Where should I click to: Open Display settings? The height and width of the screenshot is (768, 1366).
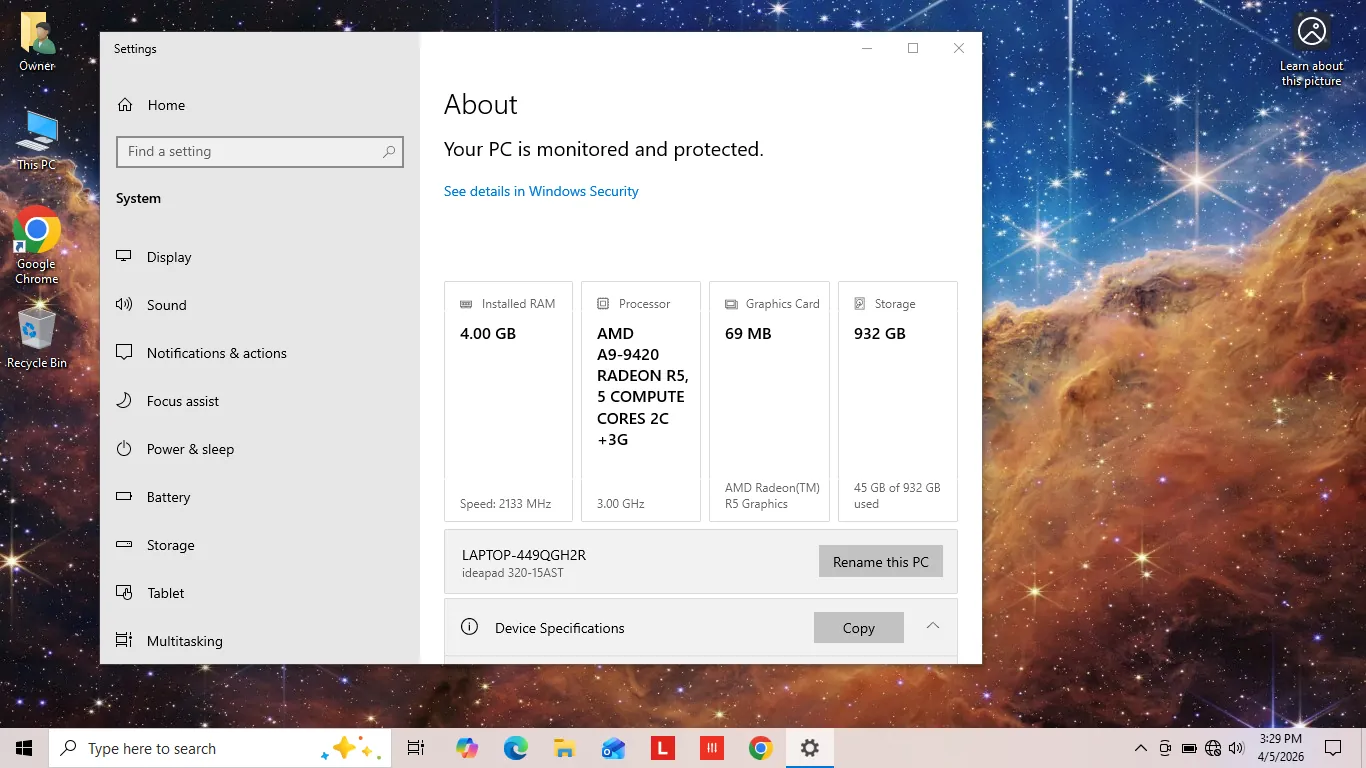click(x=168, y=257)
